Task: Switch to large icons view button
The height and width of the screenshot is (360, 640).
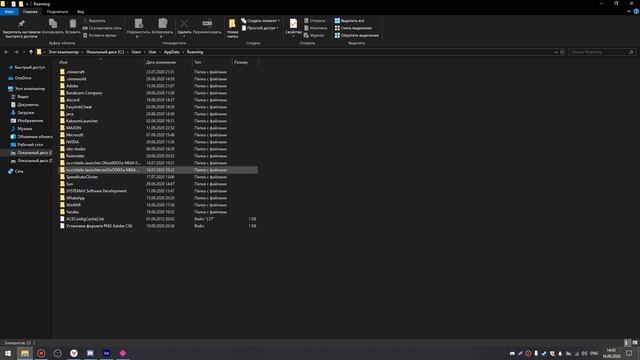Action: 635,343
